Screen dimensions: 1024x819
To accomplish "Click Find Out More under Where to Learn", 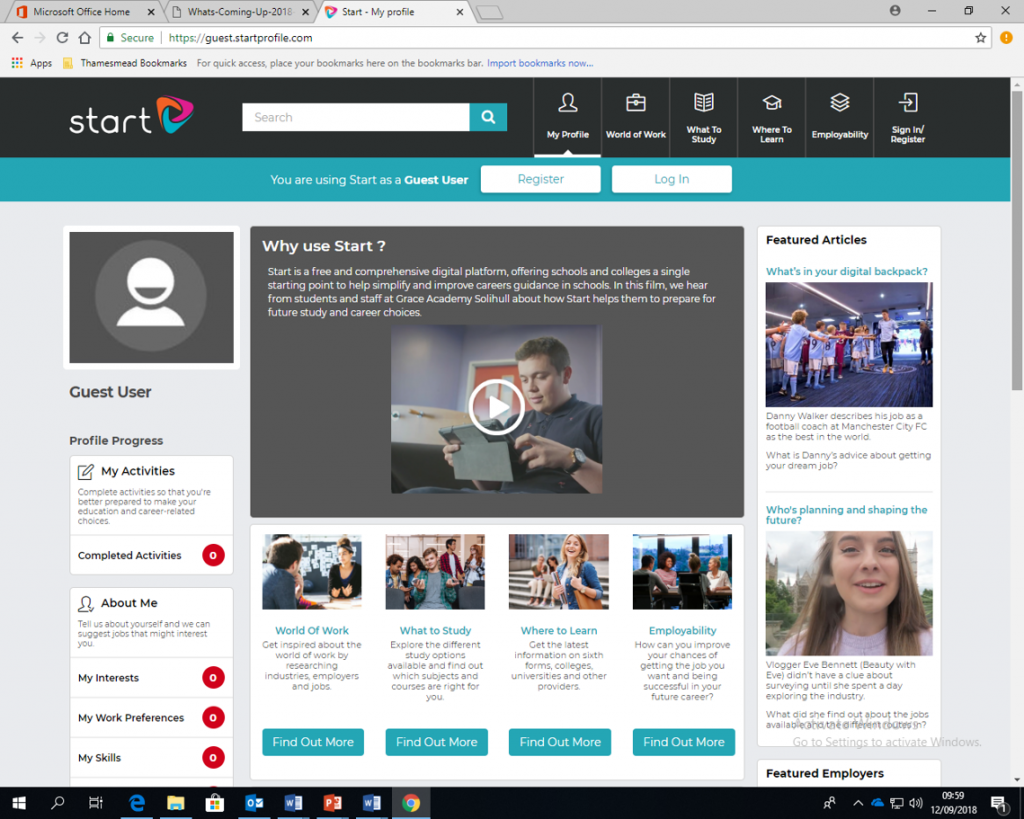I will click(x=559, y=742).
